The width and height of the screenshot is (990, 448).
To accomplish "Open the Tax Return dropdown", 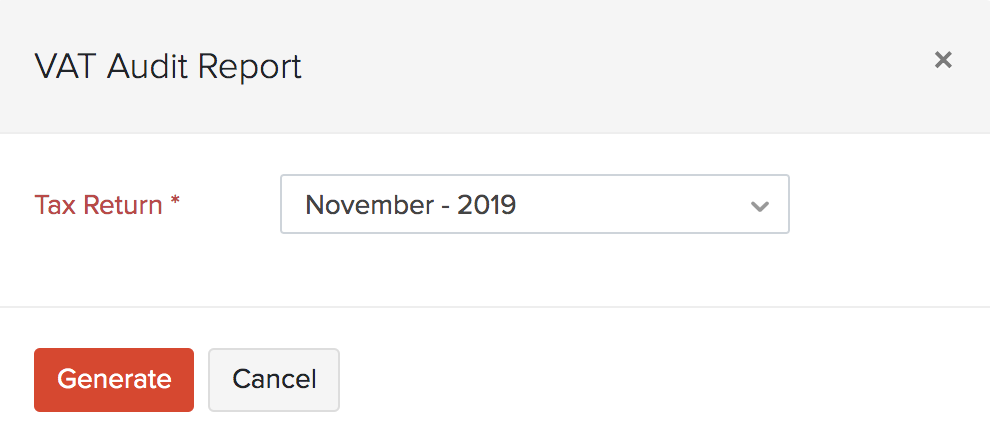I will (x=534, y=205).
